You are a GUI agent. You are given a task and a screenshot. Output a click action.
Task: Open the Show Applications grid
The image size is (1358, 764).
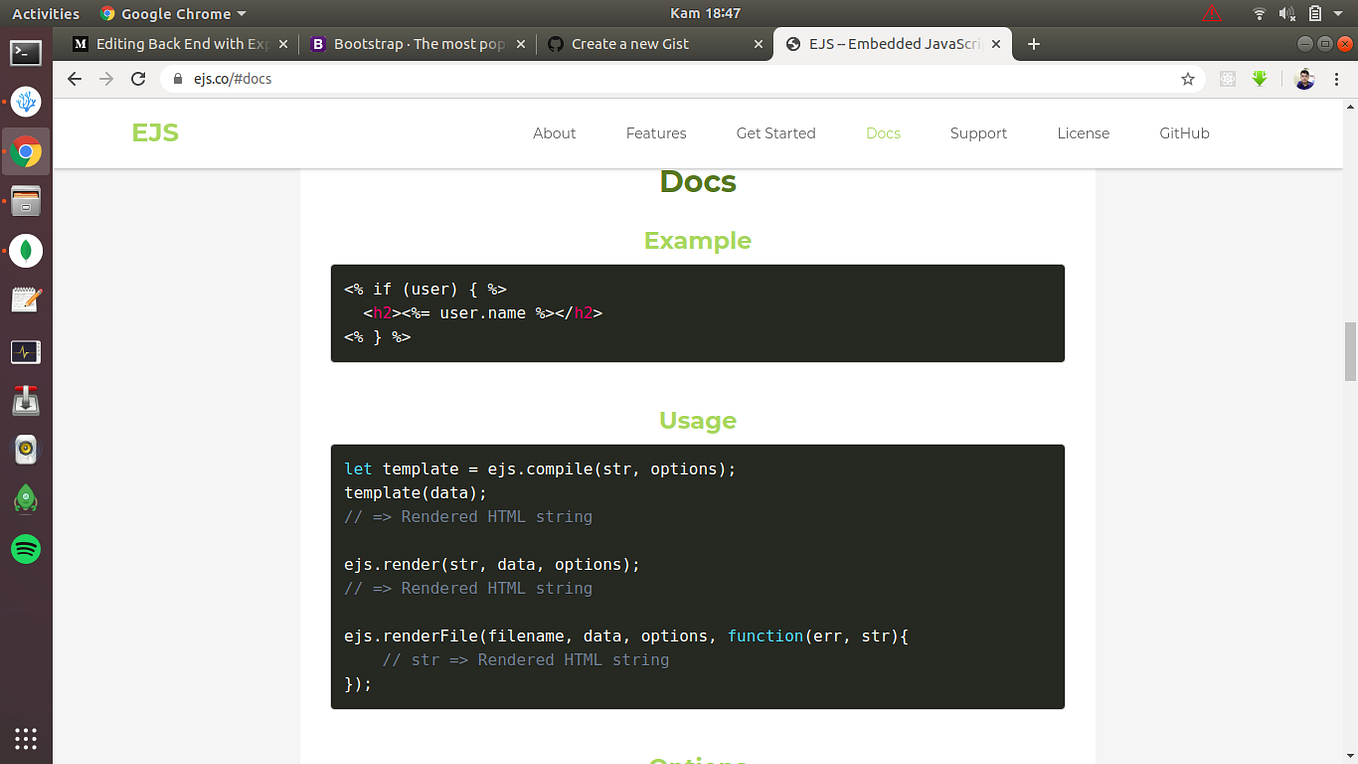25,739
